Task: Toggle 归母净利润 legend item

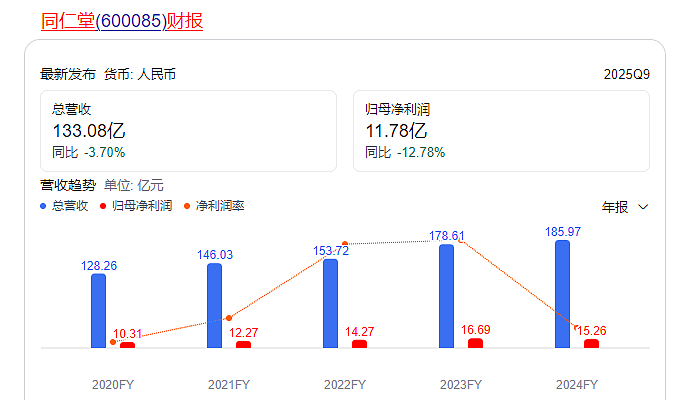Action: [136, 206]
